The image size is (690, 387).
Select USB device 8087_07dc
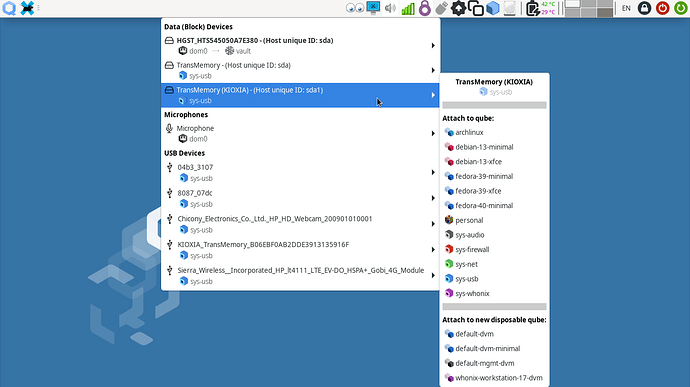[x=300, y=198]
